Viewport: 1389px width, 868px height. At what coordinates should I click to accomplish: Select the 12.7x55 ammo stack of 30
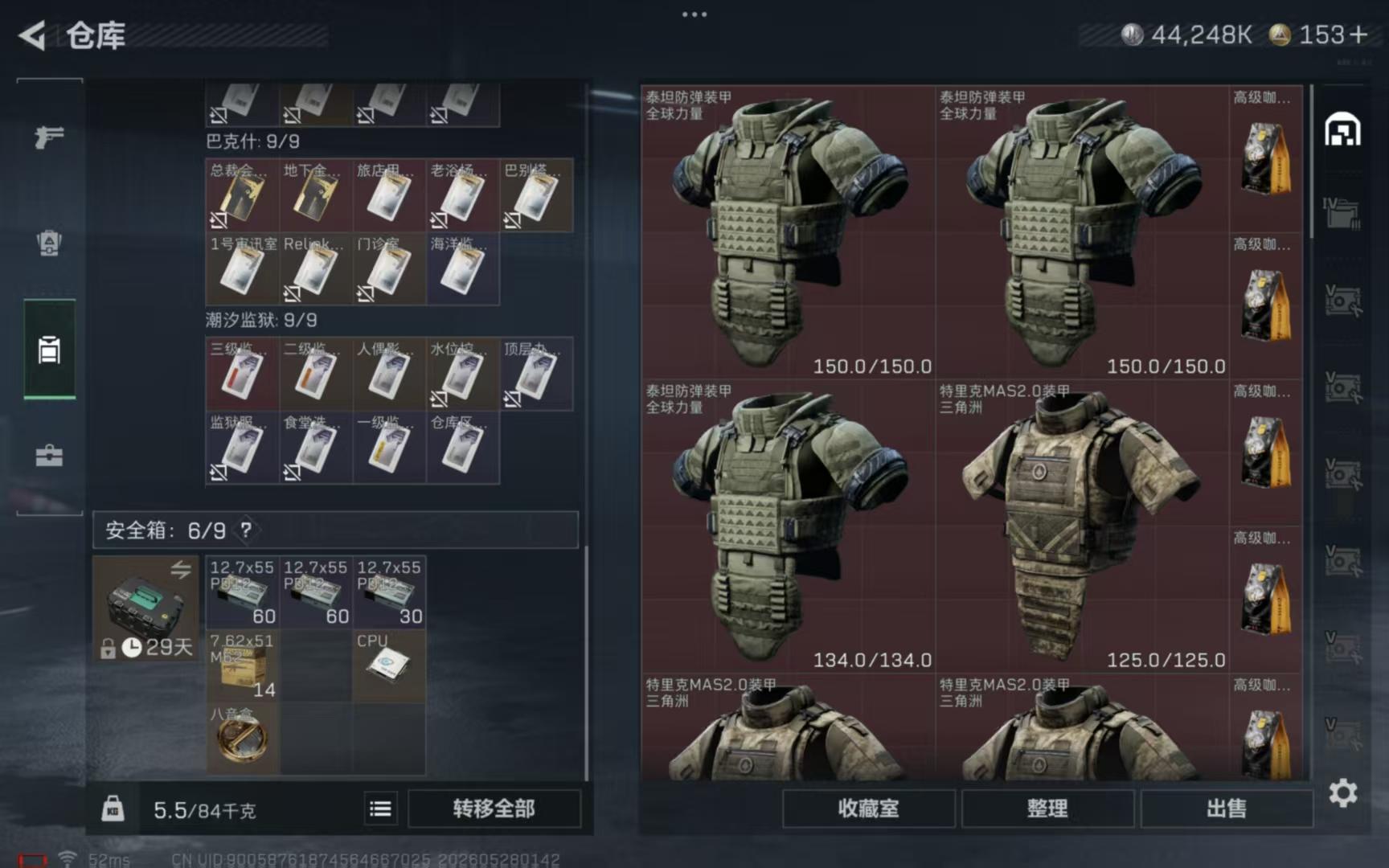coord(389,592)
